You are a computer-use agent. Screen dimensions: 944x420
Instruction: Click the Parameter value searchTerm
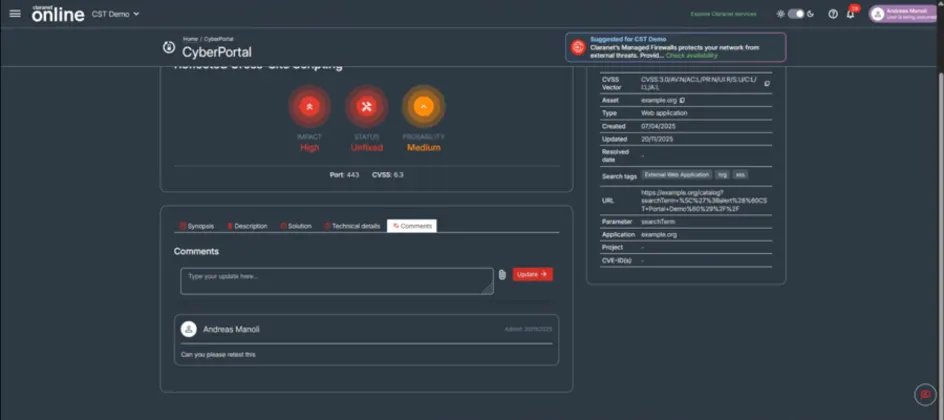(658, 222)
